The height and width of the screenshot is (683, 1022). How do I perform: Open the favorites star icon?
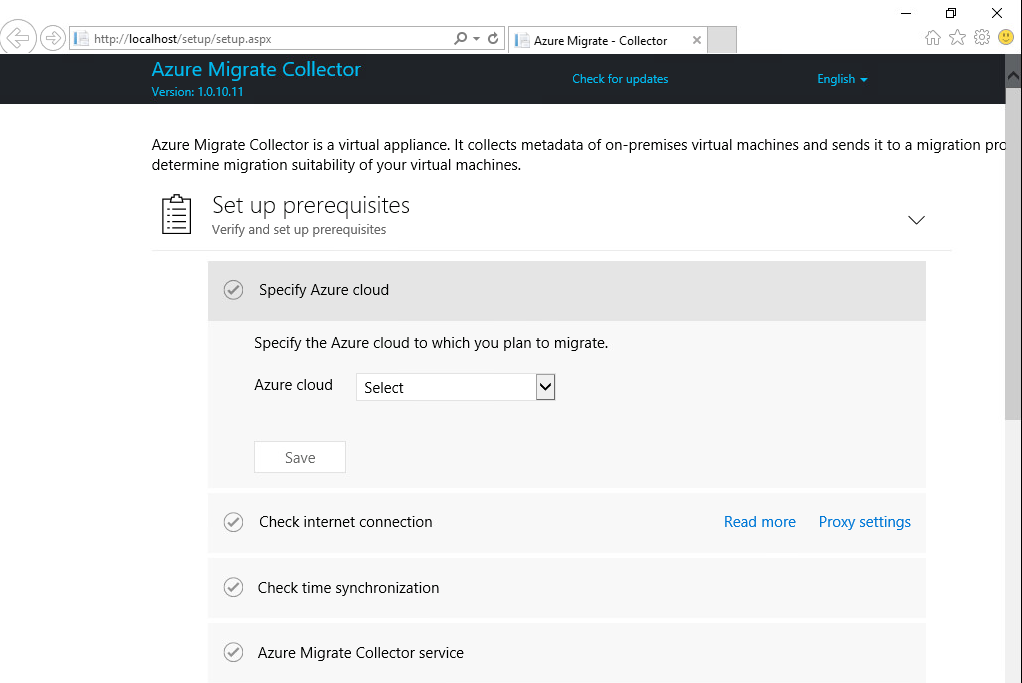point(957,37)
